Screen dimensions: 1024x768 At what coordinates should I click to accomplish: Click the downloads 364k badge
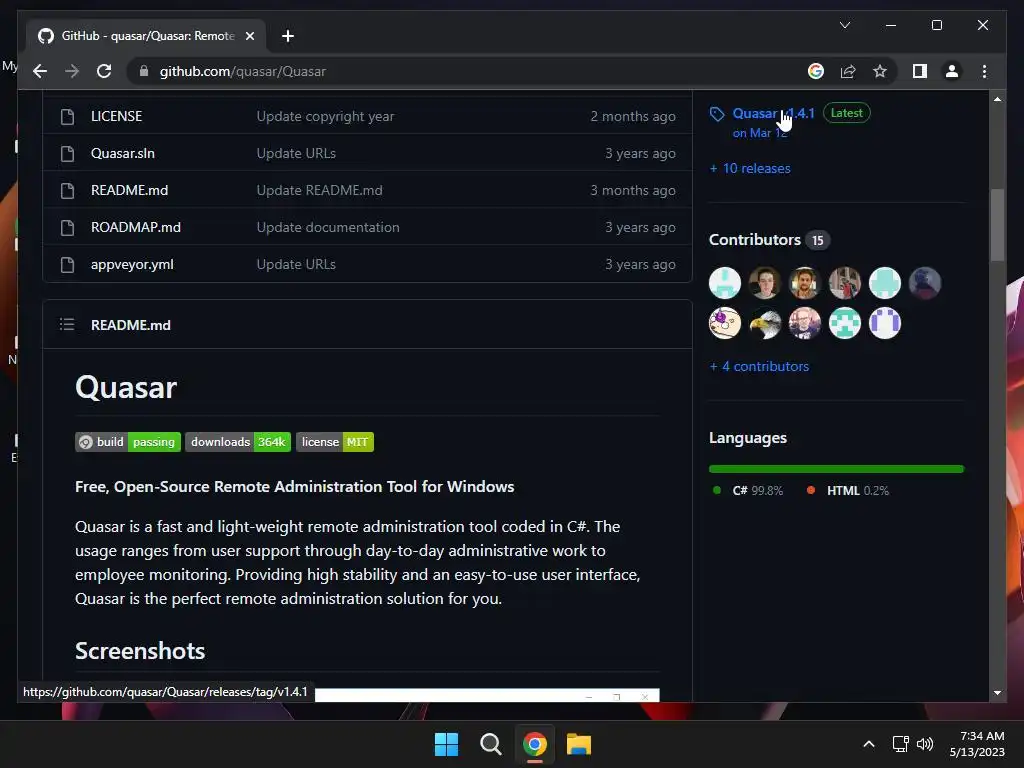coord(238,442)
